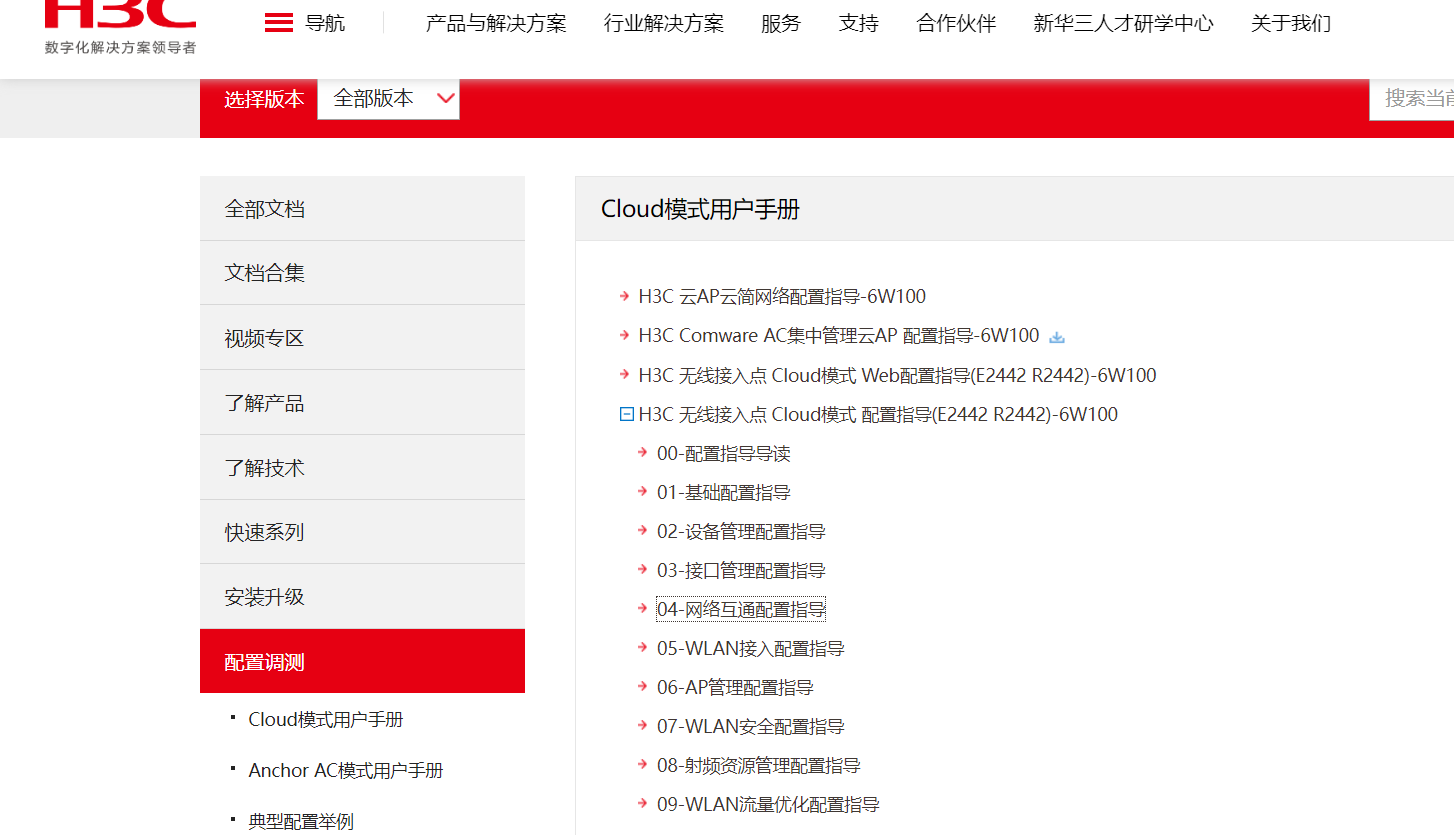Focus the search input field
Screen dimensions: 1454x835
pos(1412,99)
